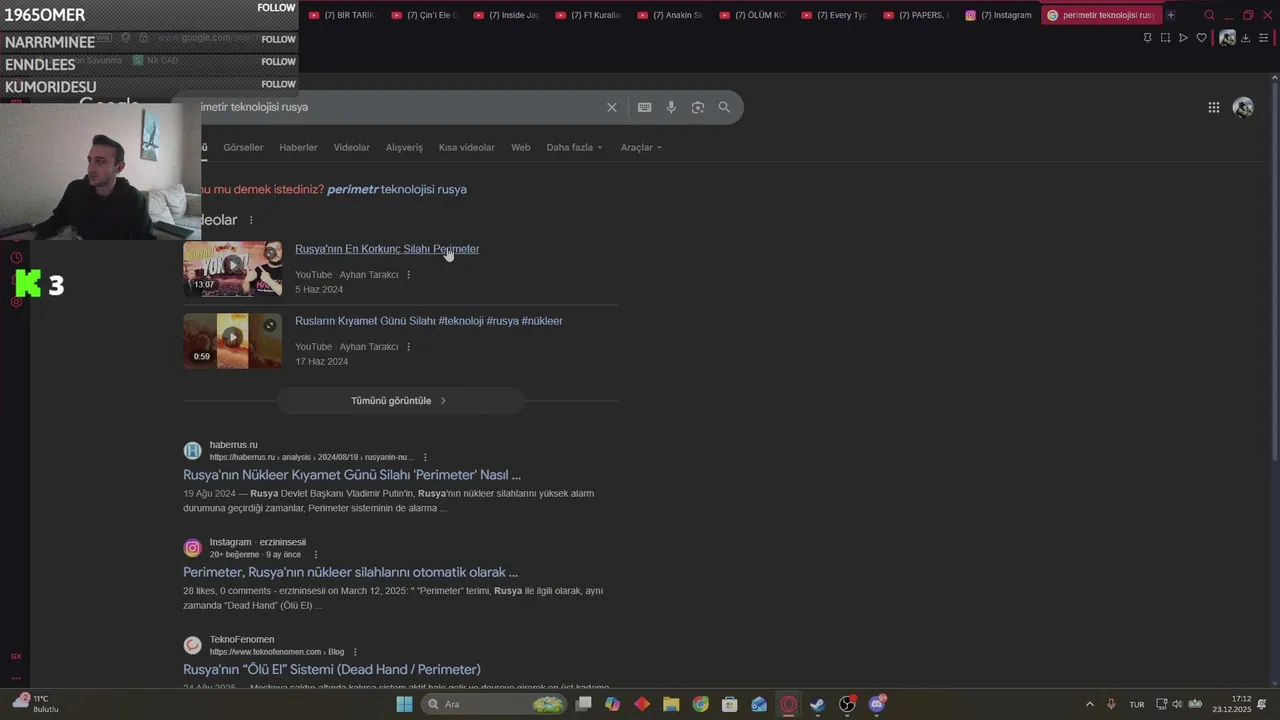This screenshot has height=720, width=1280.
Task: Open result Rusya'nın "Ölü El" Sistemi
Action: [332, 669]
